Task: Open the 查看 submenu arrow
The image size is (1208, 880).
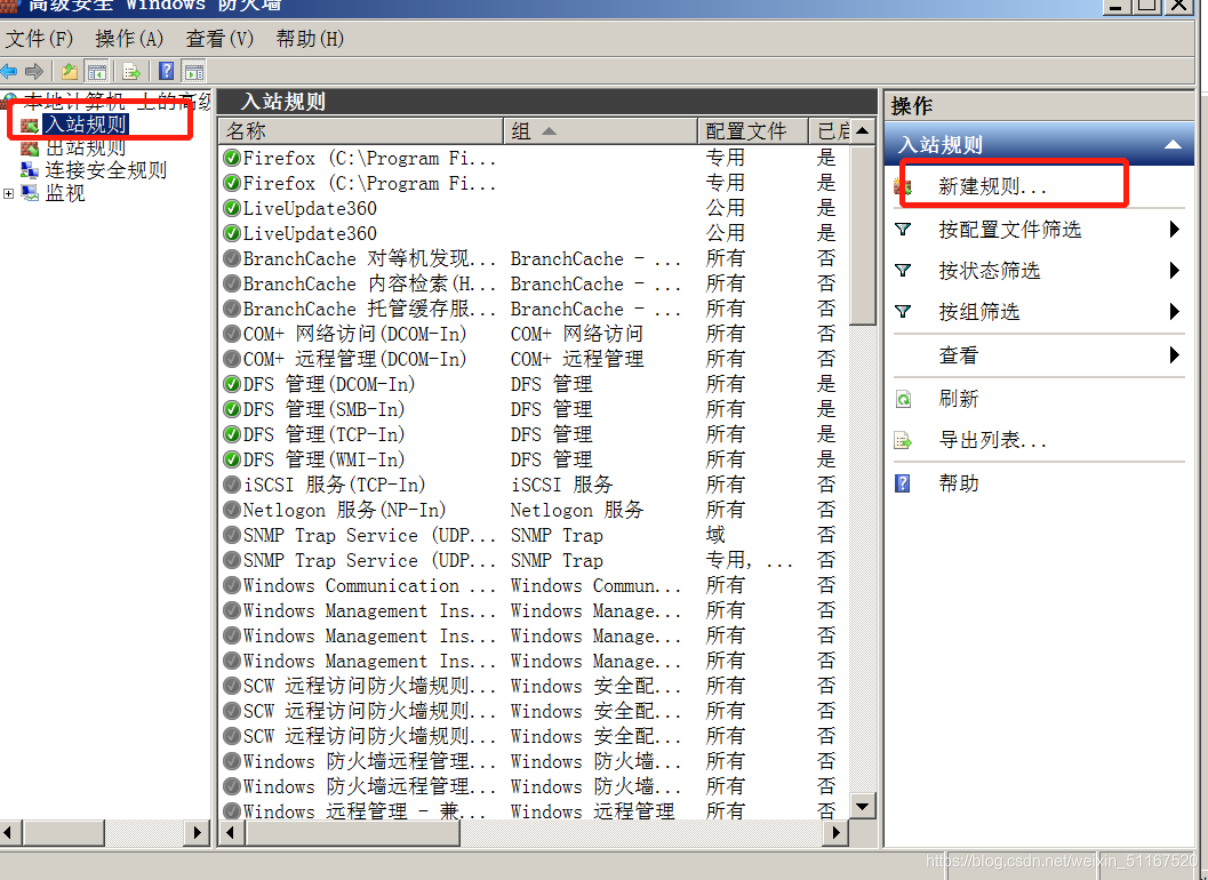Action: [x=1174, y=355]
